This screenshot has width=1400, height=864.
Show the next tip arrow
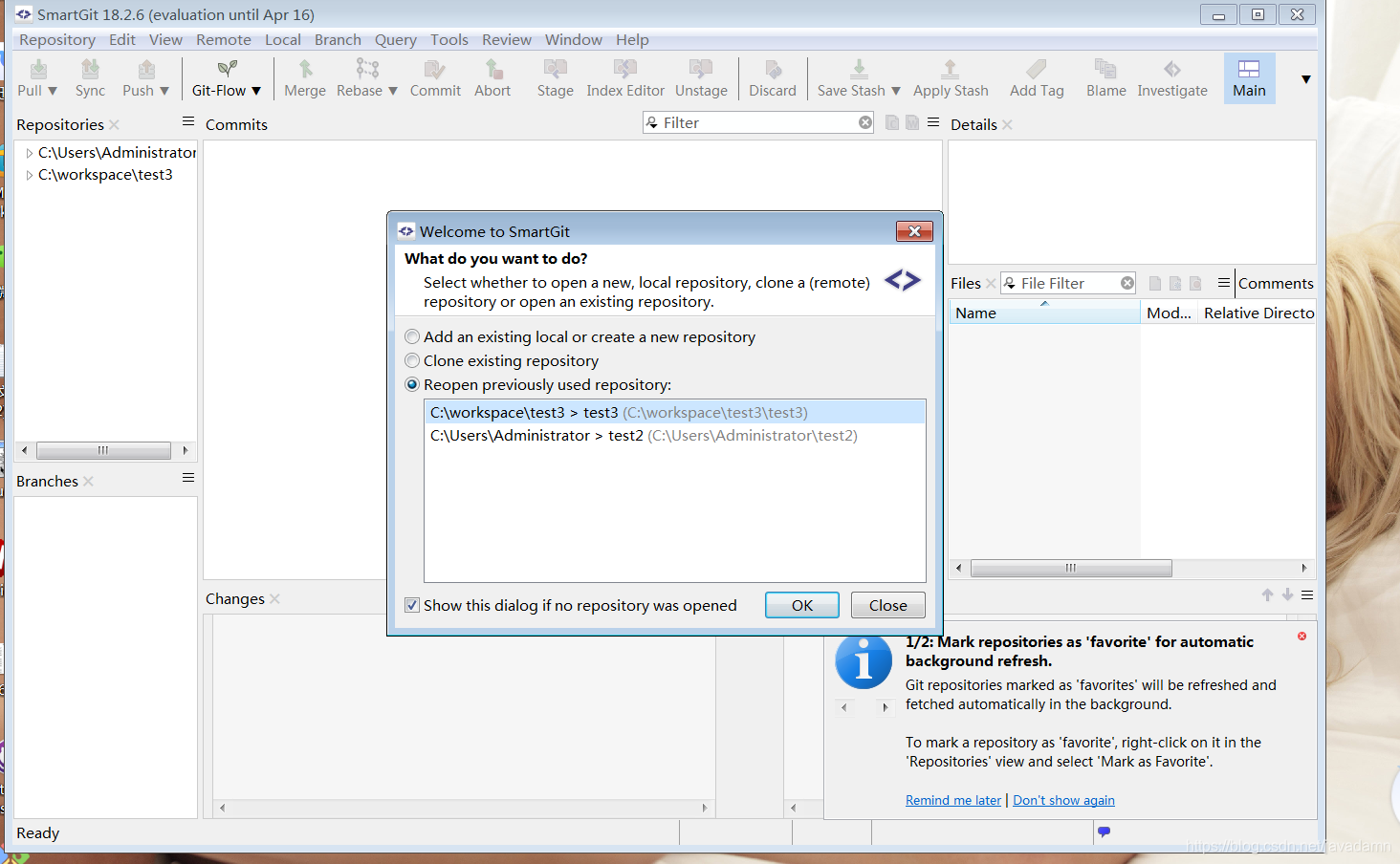pyautogui.click(x=886, y=707)
